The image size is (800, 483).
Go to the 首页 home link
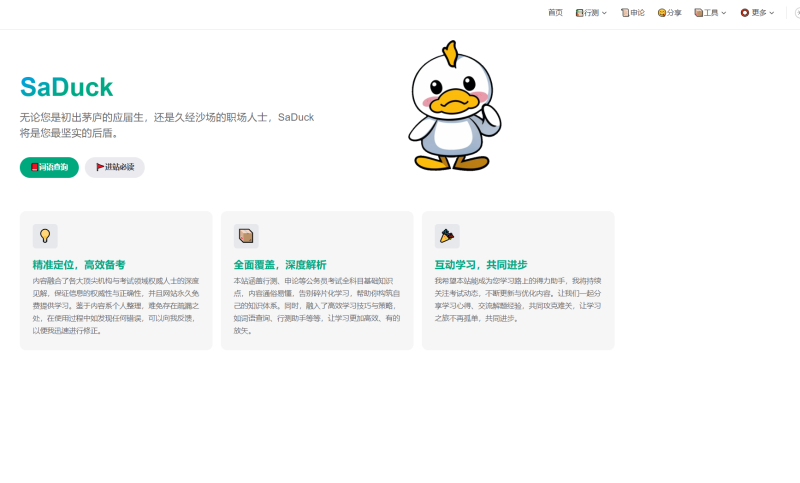click(x=555, y=13)
